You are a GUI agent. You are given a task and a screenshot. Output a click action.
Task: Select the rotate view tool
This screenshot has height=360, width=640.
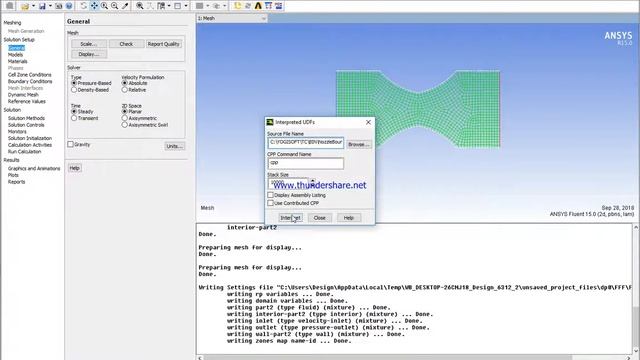(x=84, y=6)
